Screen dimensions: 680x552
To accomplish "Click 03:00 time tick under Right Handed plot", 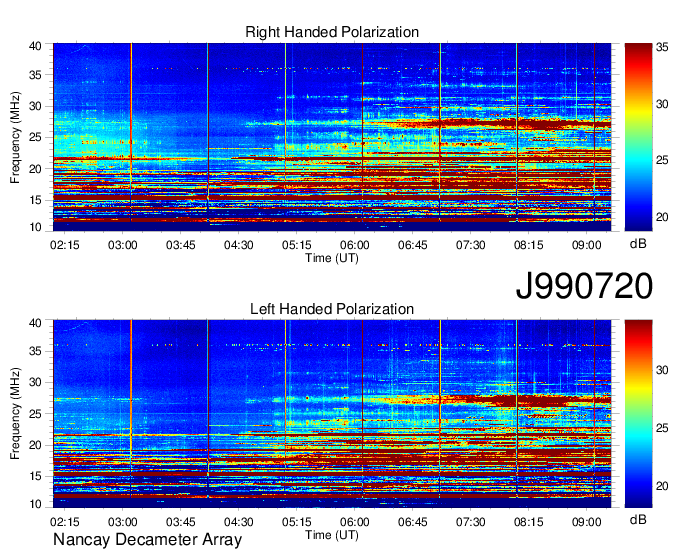I will (x=122, y=245).
